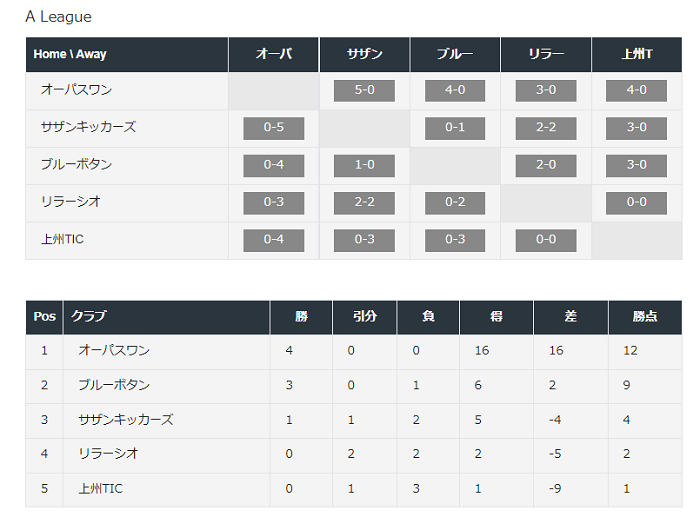Click the A League heading
Image resolution: width=700 pixels, height=517 pixels.
[58, 17]
